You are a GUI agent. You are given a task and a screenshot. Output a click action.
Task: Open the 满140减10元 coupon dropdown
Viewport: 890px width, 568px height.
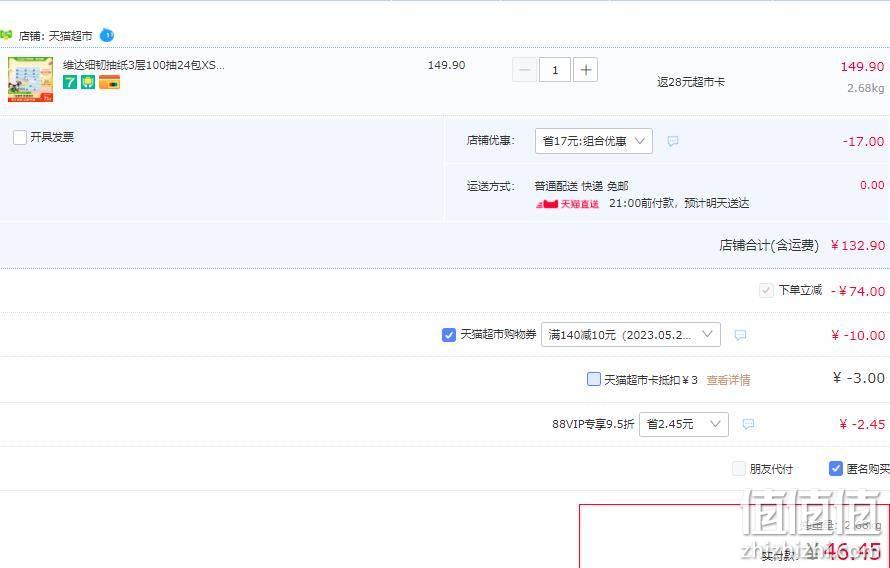click(x=631, y=335)
